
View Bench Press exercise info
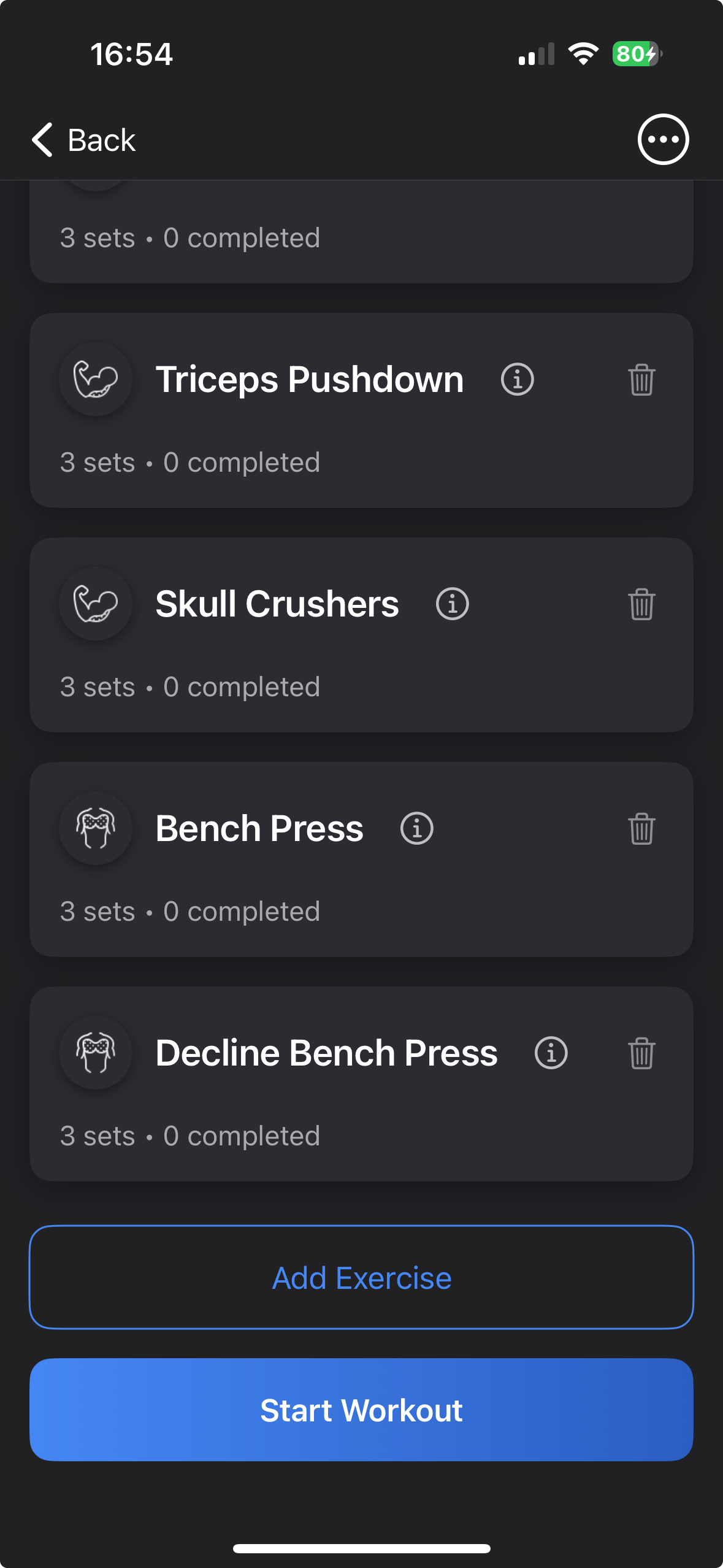point(416,829)
